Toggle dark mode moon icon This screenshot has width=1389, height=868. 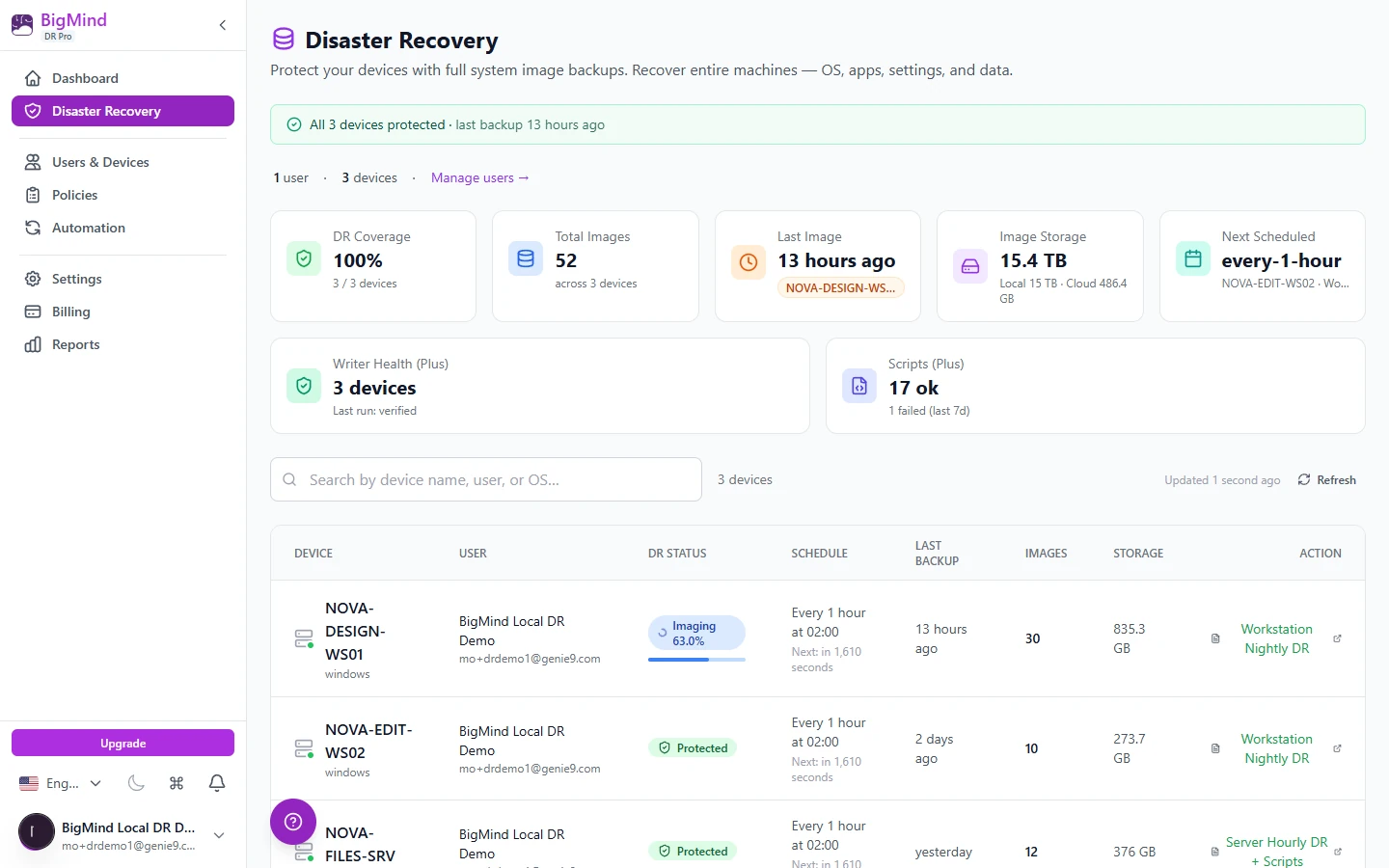136,783
